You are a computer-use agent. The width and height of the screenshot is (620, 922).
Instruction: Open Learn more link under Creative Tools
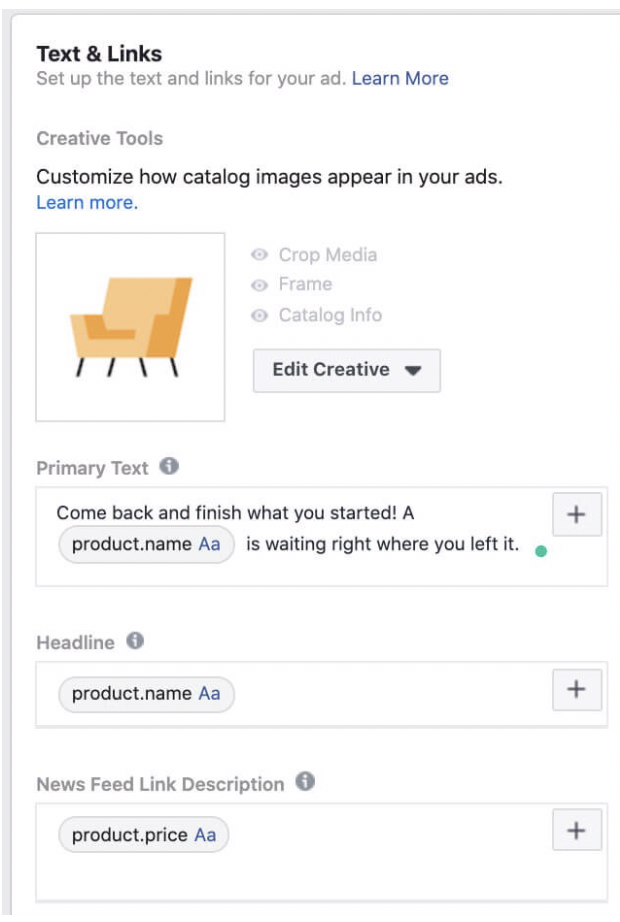pos(87,203)
